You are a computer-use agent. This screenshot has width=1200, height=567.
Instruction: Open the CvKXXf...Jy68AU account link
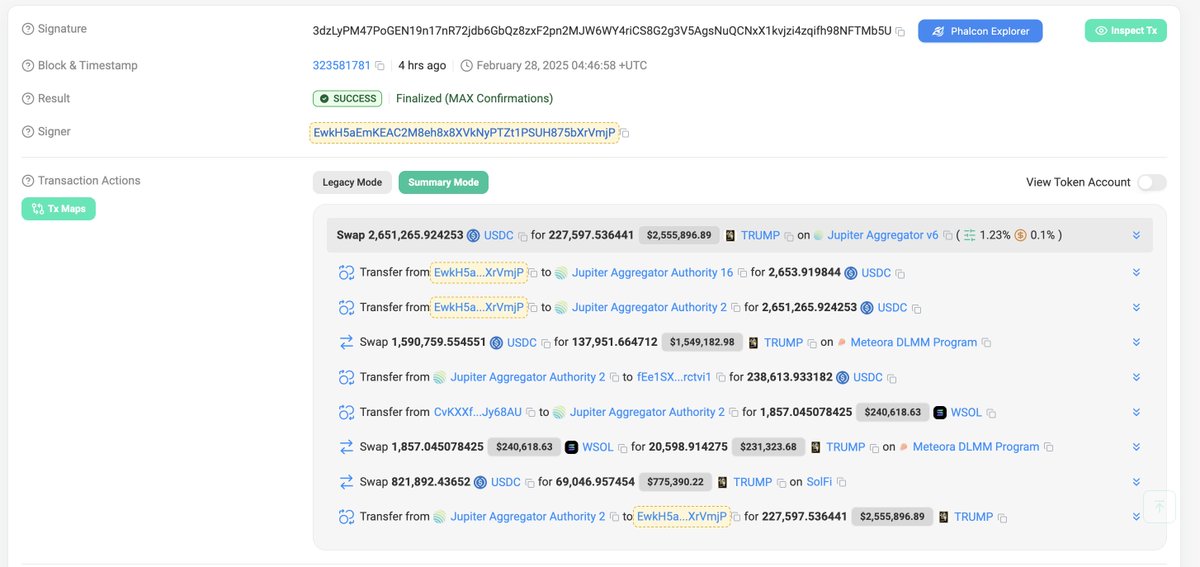point(478,412)
